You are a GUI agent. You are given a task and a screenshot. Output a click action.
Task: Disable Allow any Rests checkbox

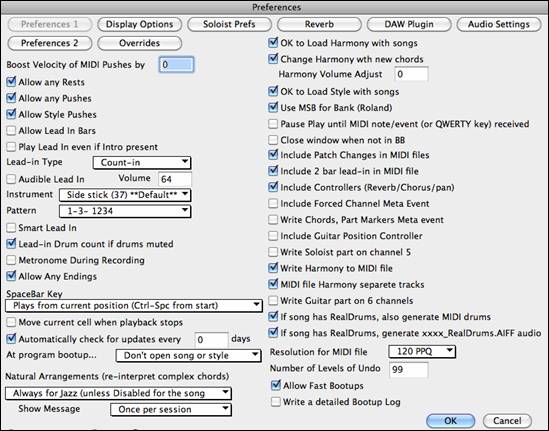(x=11, y=82)
